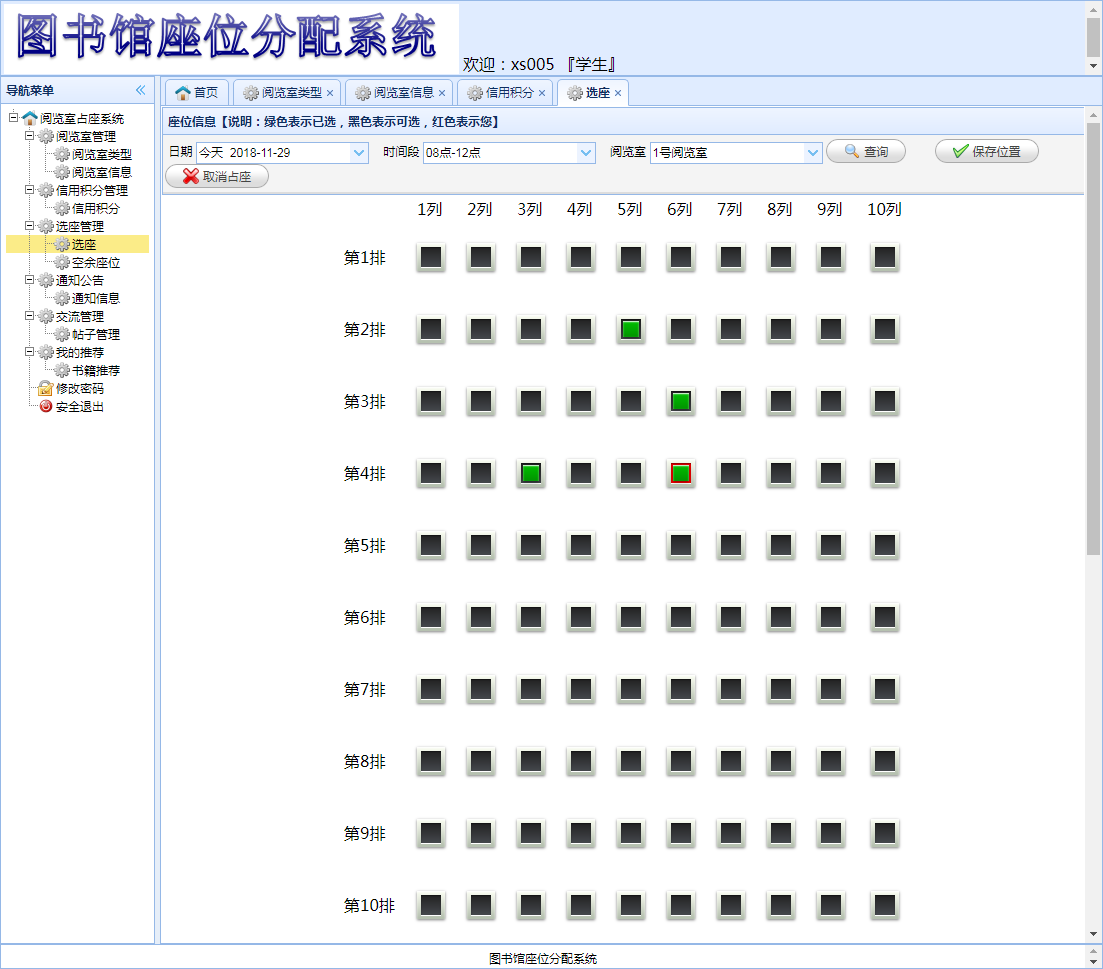
Task: Choose seat at row 7, column 2
Action: (x=480, y=689)
